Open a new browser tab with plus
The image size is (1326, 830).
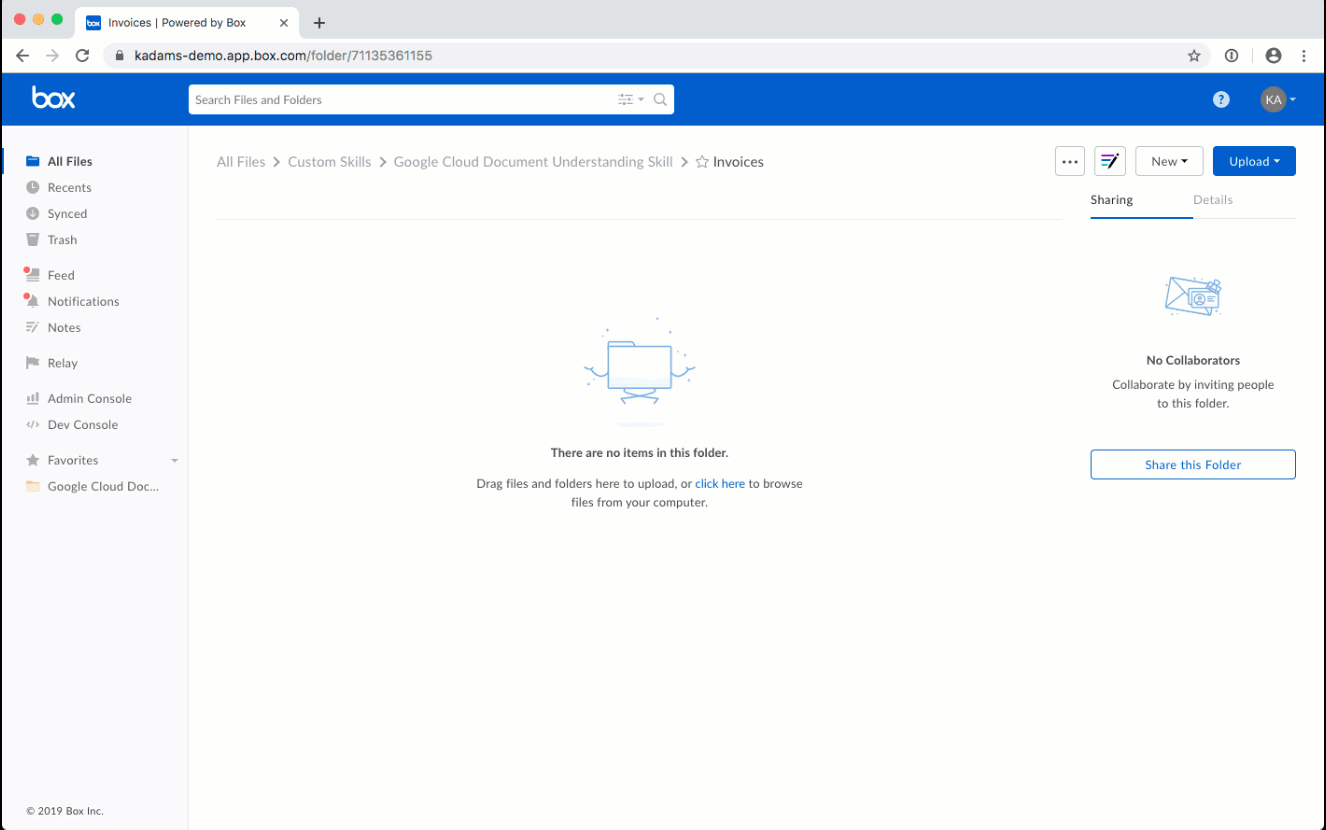(x=319, y=23)
